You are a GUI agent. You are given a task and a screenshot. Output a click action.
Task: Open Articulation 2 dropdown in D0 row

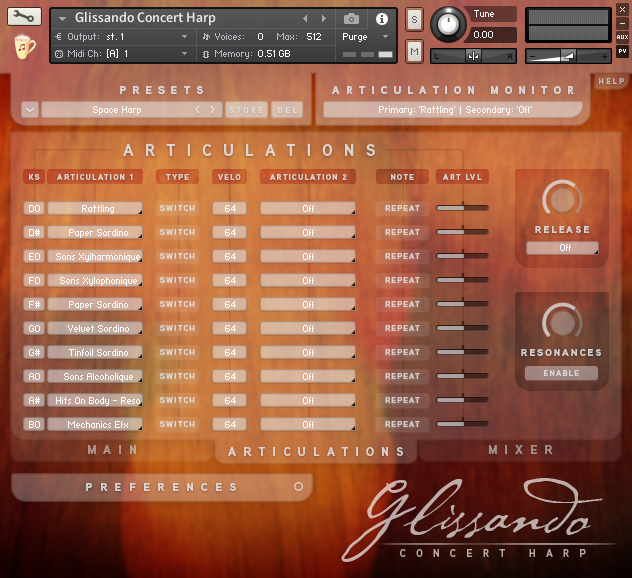click(x=308, y=208)
